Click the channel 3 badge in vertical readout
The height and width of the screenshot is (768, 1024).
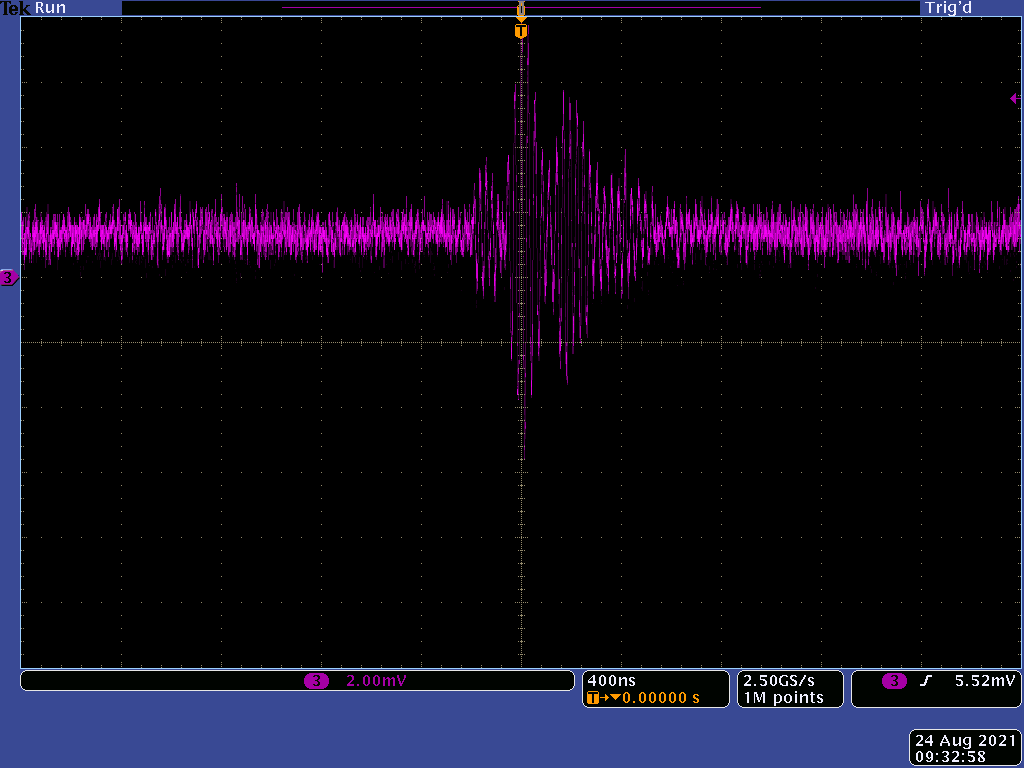click(316, 681)
